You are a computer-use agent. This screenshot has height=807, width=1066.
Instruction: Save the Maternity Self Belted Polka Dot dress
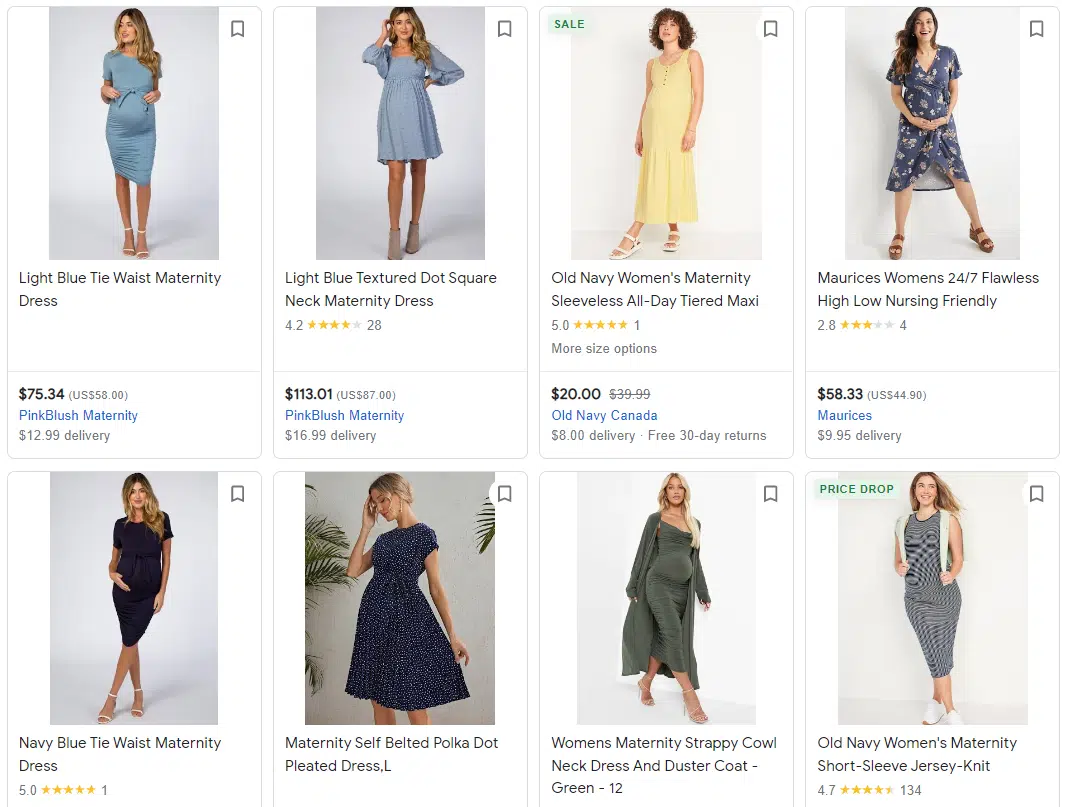point(504,494)
